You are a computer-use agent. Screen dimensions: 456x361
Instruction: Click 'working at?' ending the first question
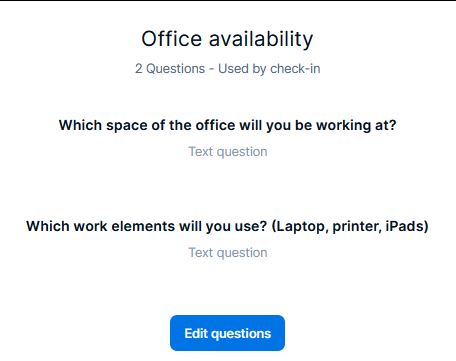click(356, 126)
